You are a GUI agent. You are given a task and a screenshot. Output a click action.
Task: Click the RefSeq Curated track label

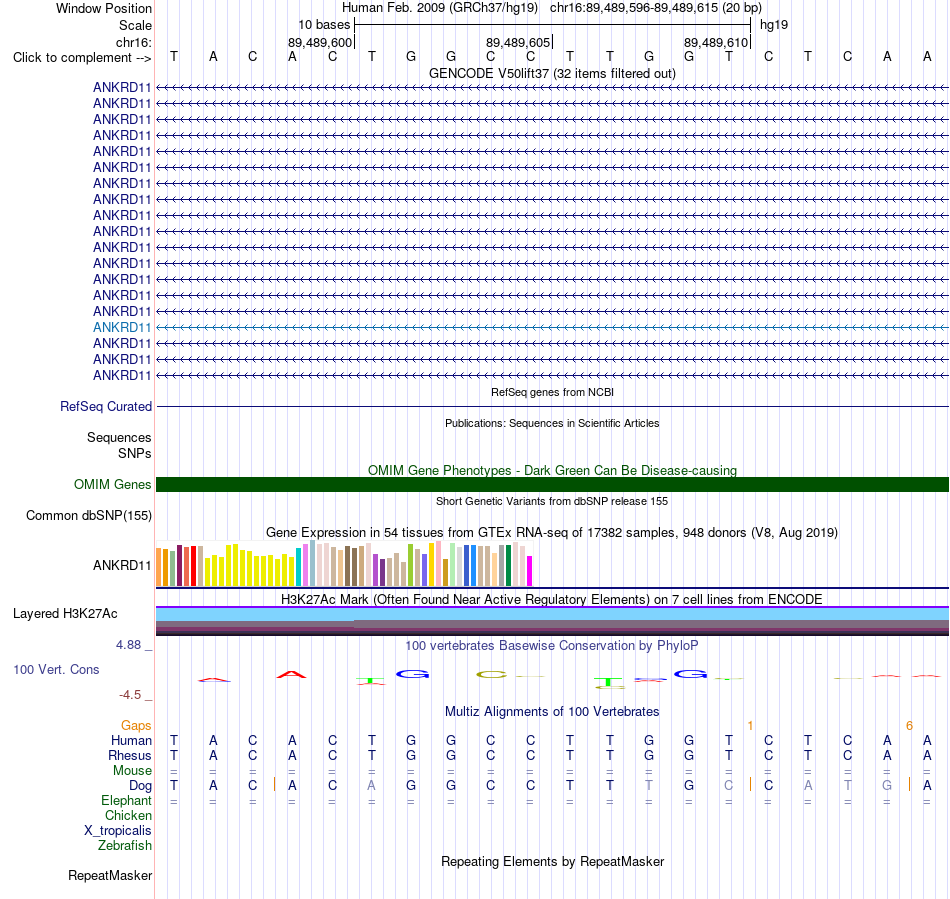coord(105,406)
